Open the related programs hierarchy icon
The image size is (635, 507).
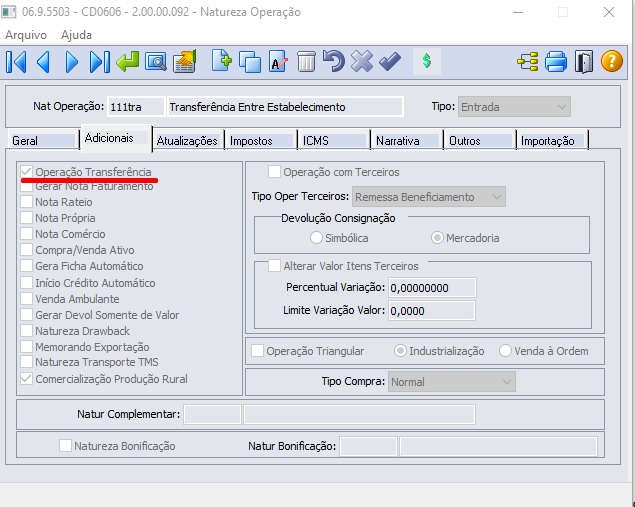pyautogui.click(x=528, y=62)
